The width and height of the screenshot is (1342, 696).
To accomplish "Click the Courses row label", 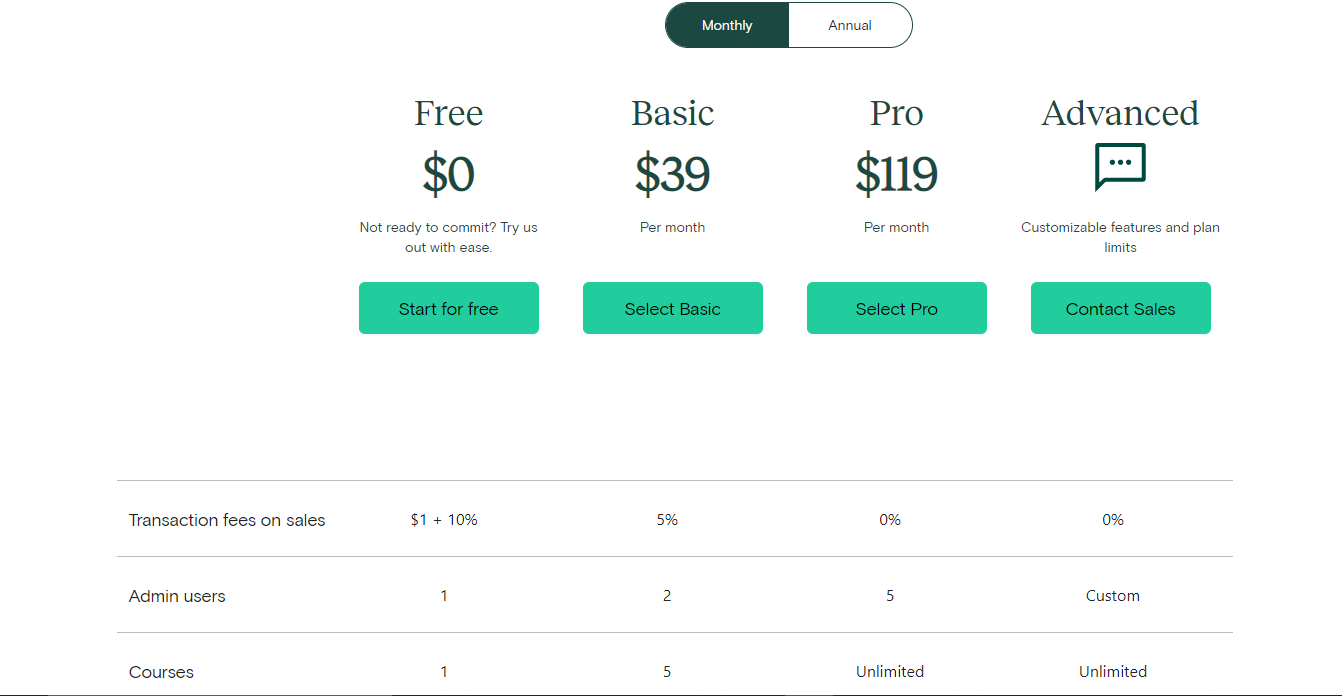I will pyautogui.click(x=161, y=672).
